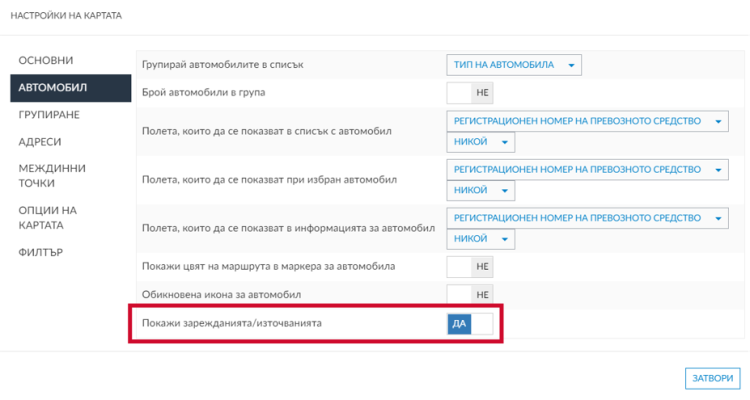
Task: Open НИКОЙ dropdown for list with vehicle fields
Action: pos(481,142)
